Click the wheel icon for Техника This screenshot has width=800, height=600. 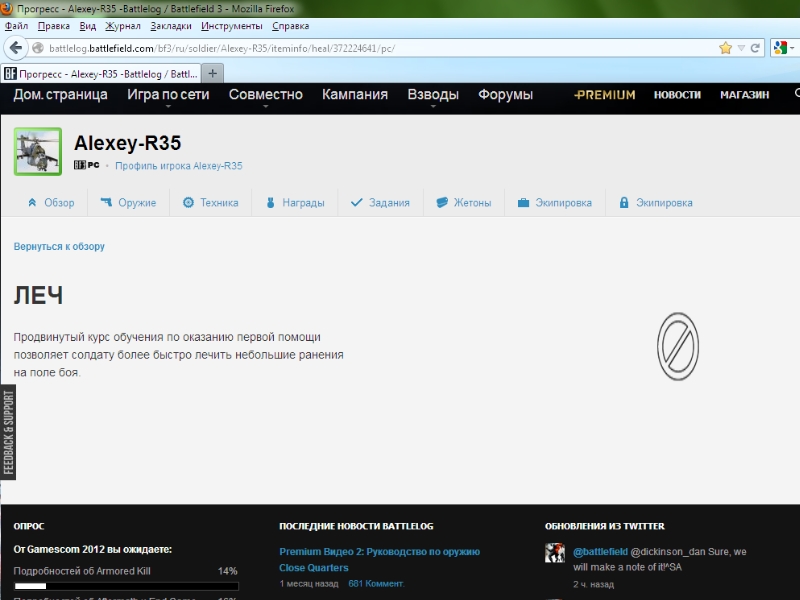(188, 203)
